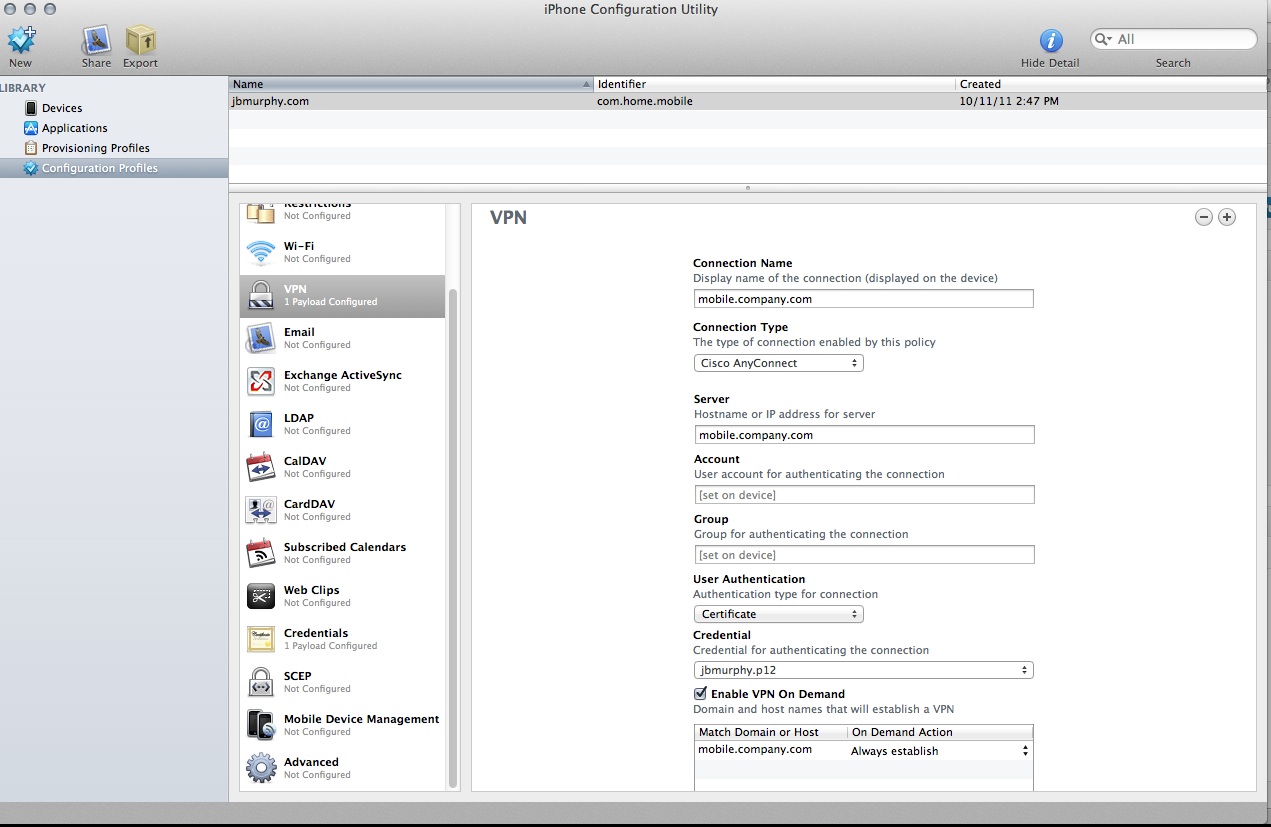Sort profiles by the Name column header
This screenshot has height=827, width=1271.
(x=410, y=84)
